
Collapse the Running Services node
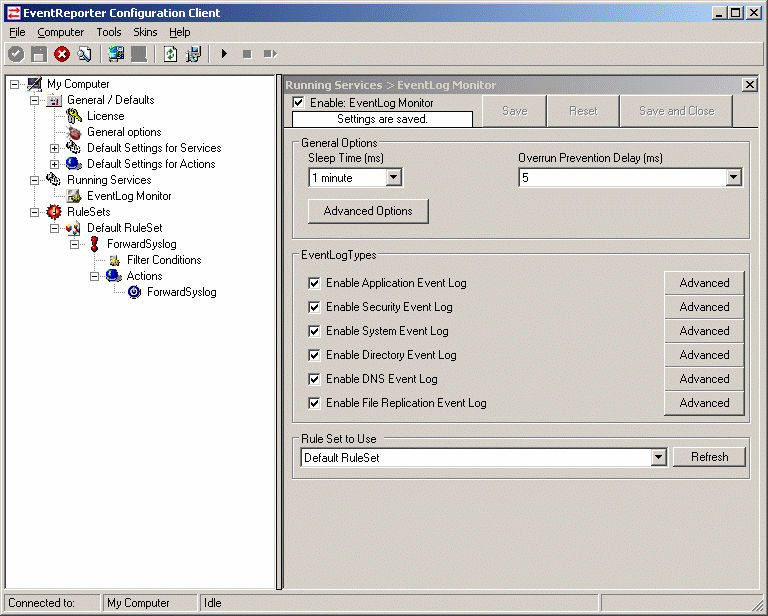[34, 180]
